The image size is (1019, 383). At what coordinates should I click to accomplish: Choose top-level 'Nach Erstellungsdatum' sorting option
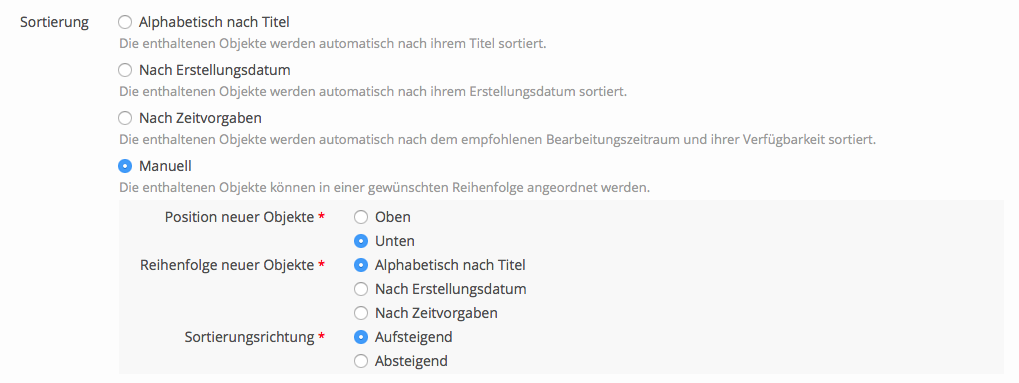tap(125, 70)
